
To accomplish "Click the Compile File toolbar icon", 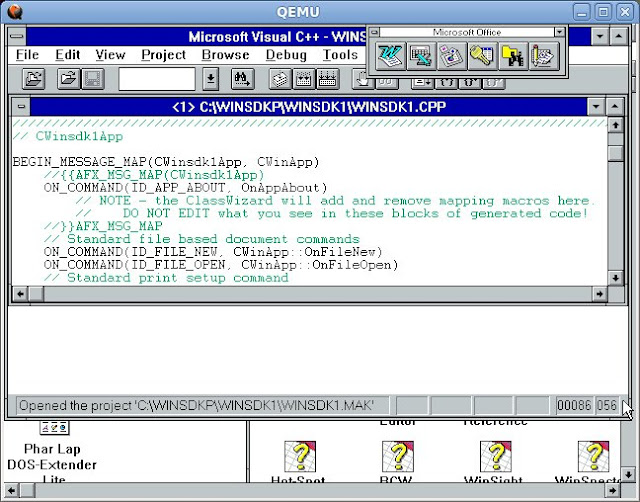I will pos(280,79).
